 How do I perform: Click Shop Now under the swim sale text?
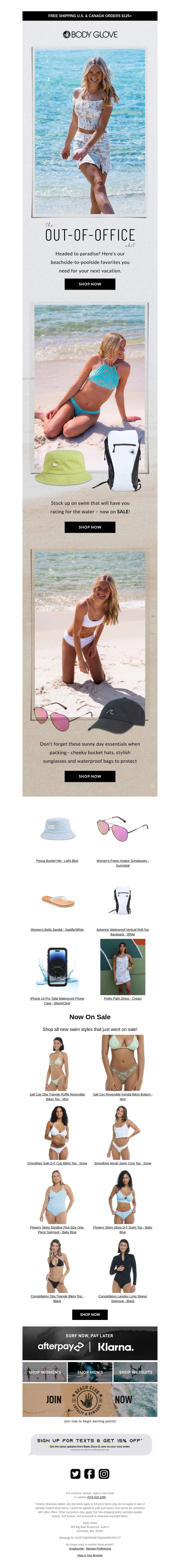(90, 527)
